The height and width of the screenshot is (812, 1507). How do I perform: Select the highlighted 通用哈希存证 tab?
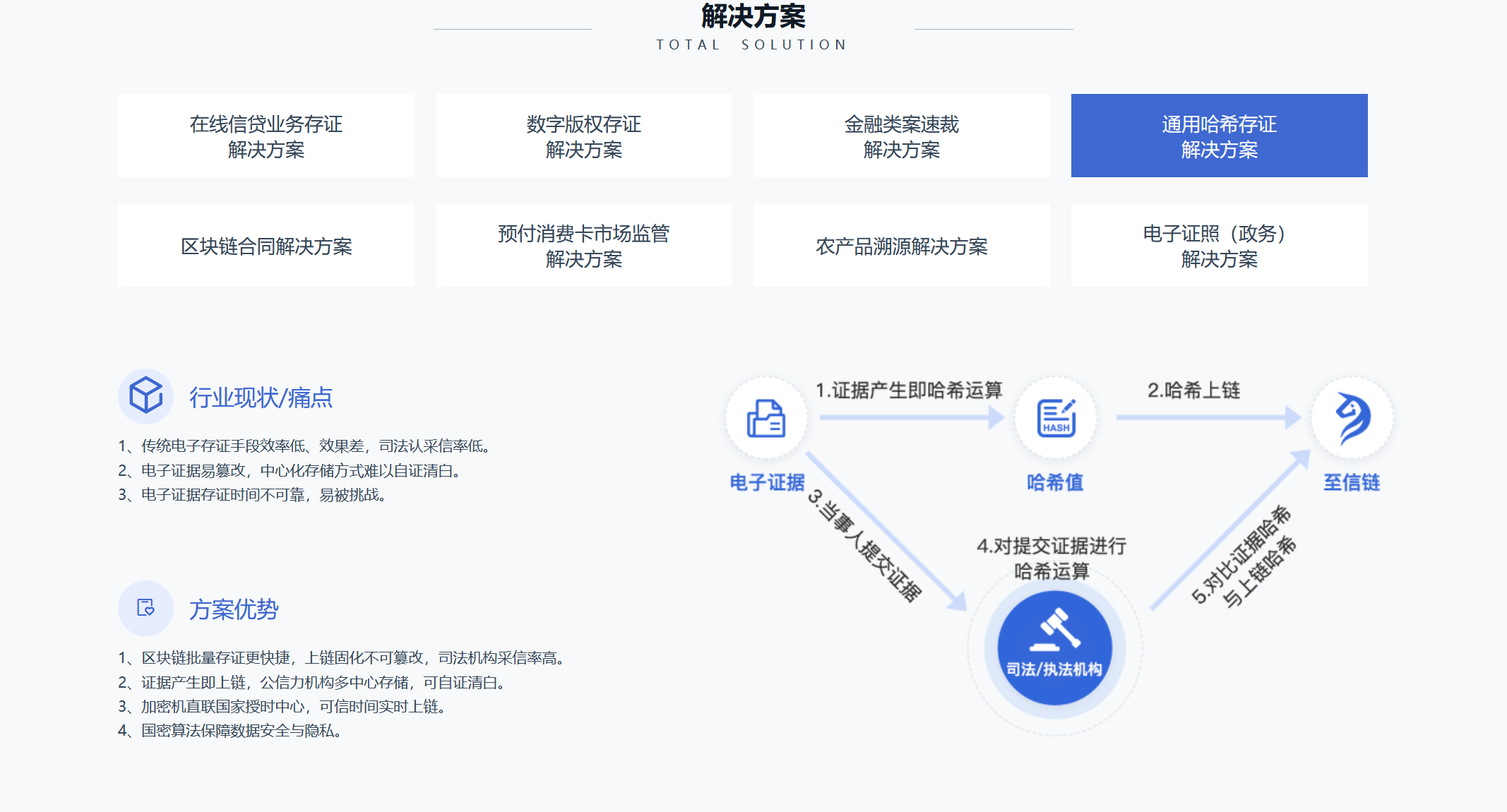click(x=1220, y=136)
